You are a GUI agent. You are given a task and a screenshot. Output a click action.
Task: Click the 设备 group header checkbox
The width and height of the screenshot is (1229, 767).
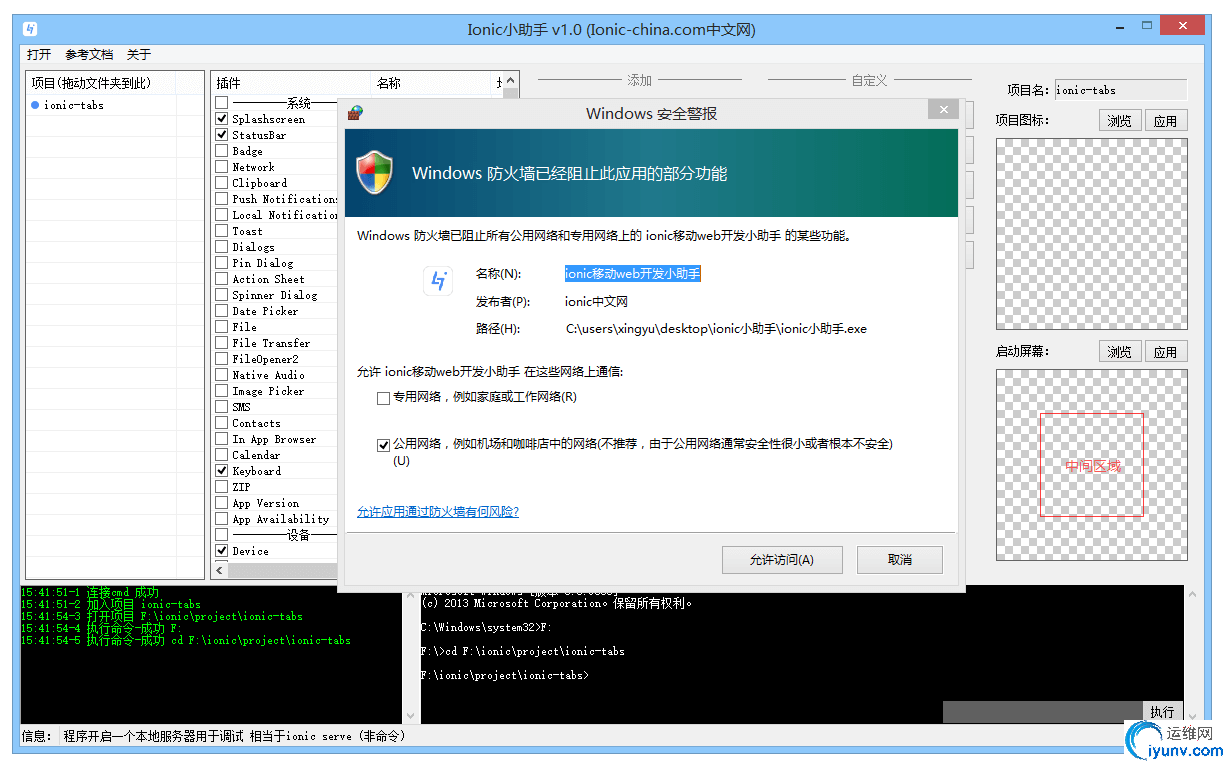click(222, 535)
